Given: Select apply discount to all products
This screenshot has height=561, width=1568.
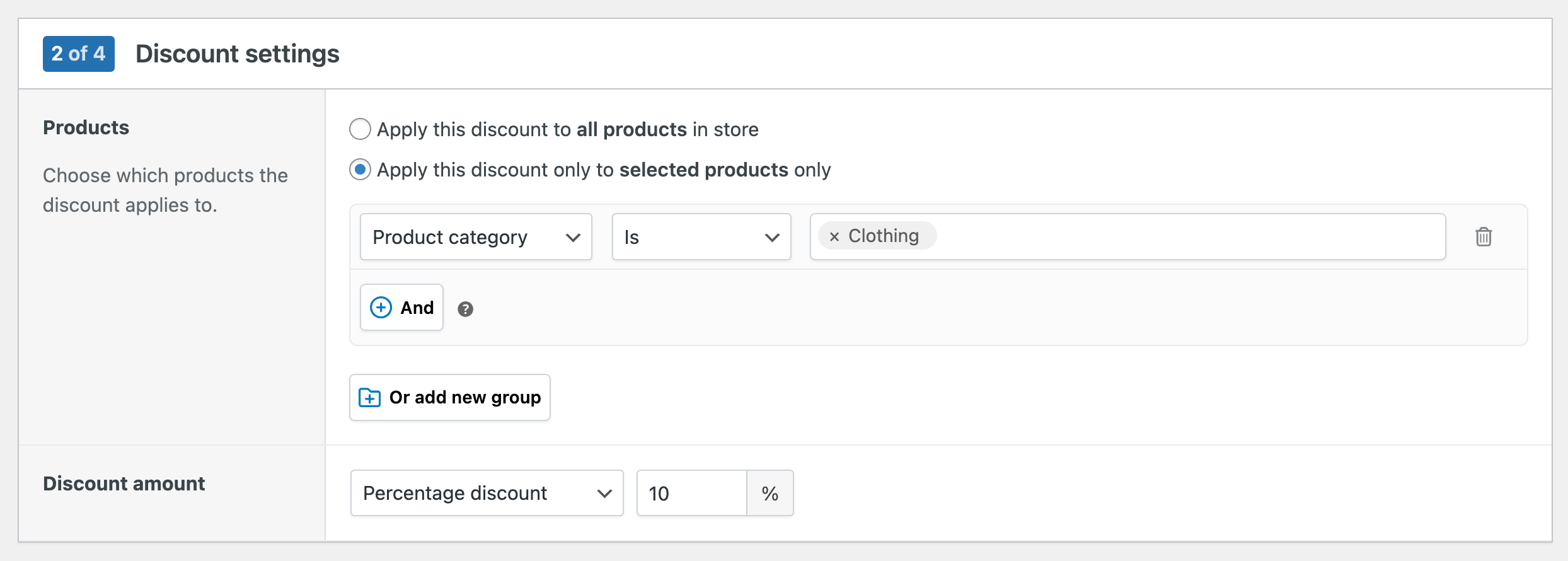Looking at the screenshot, I should click(x=360, y=129).
